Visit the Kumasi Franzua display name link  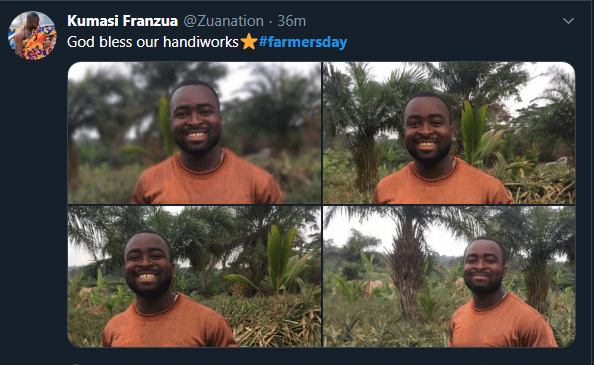click(122, 21)
